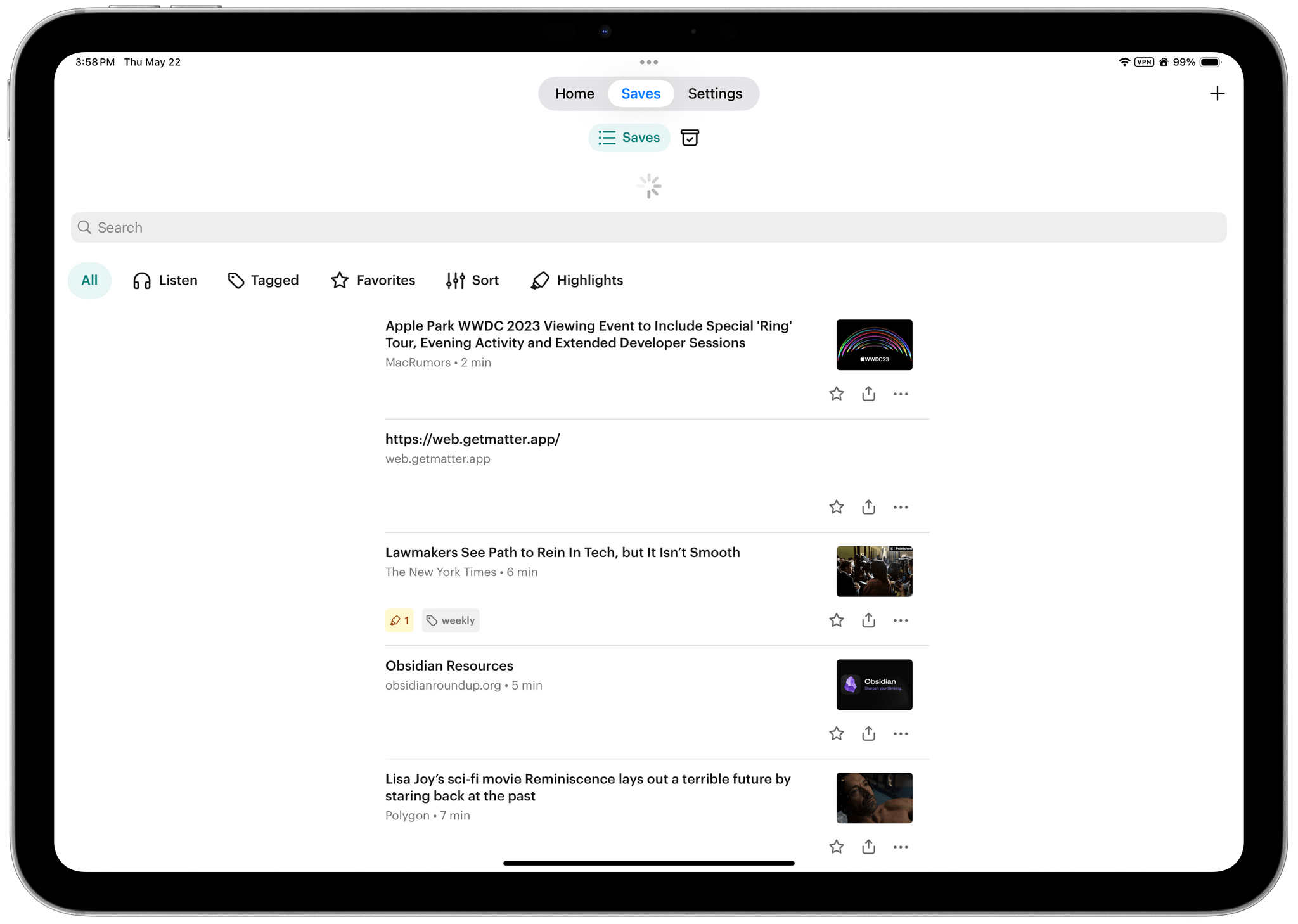Share the Lisa Joy Reminiscence article
This screenshot has height=924, width=1298.
point(868,847)
